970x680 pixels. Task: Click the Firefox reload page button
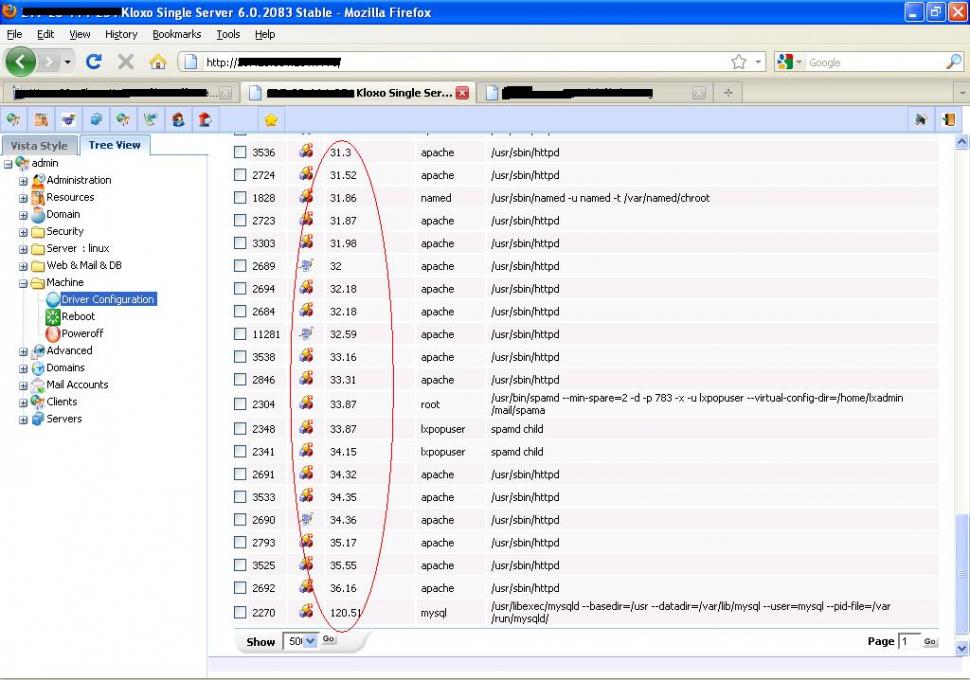pyautogui.click(x=94, y=62)
